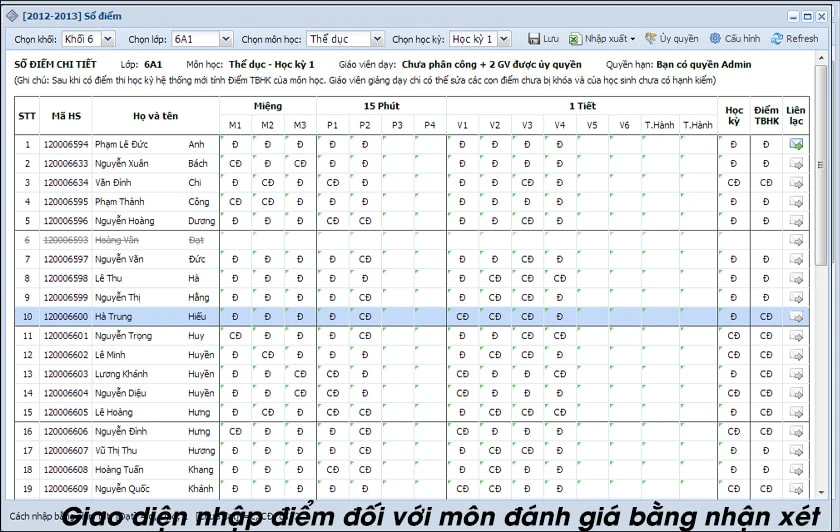The image size is (840, 532).
Task: Select the M1 cell for Nguyễn Xuân Bách
Action: [x=235, y=164]
